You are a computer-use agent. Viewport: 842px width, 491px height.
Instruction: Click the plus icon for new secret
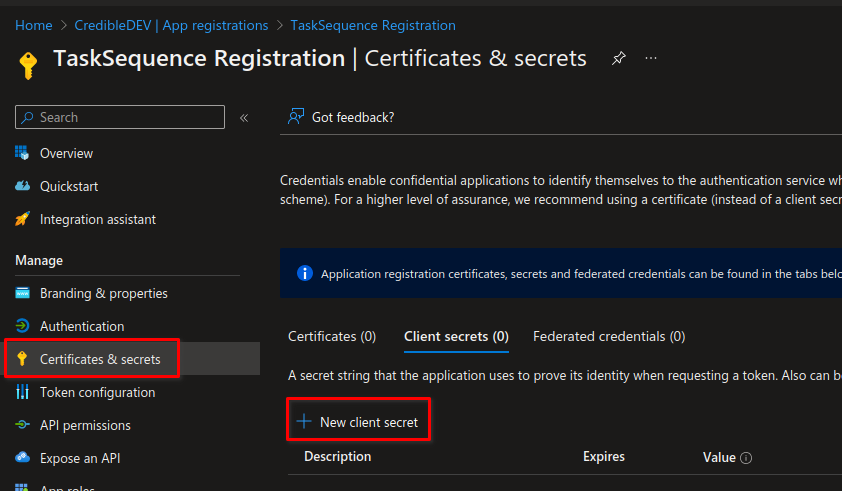304,421
